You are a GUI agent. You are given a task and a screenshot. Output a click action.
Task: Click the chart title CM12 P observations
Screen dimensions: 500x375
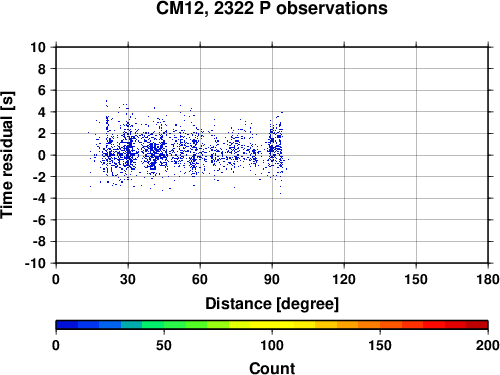tap(272, 8)
